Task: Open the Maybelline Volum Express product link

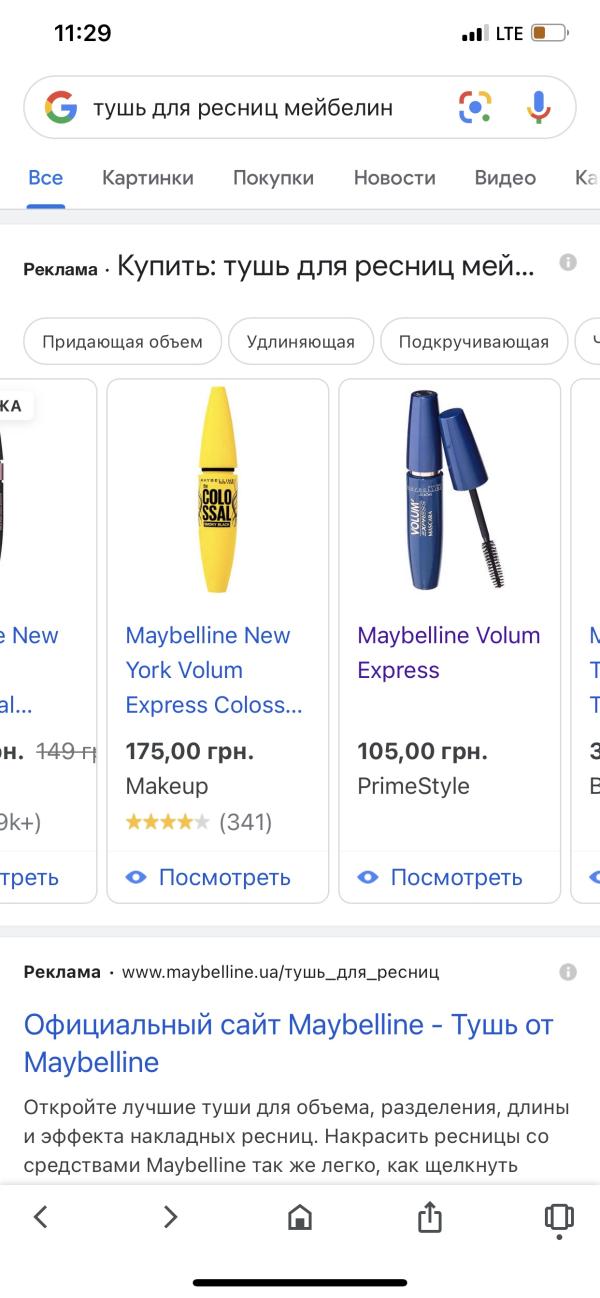Action: click(x=449, y=652)
